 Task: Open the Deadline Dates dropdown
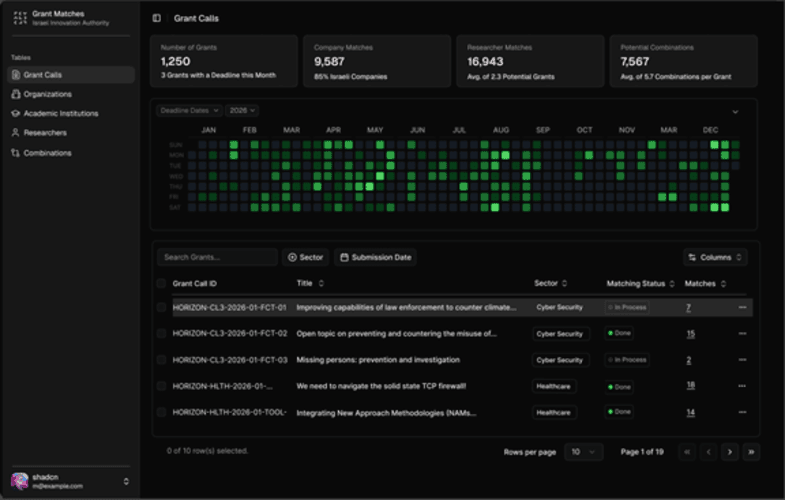(189, 110)
